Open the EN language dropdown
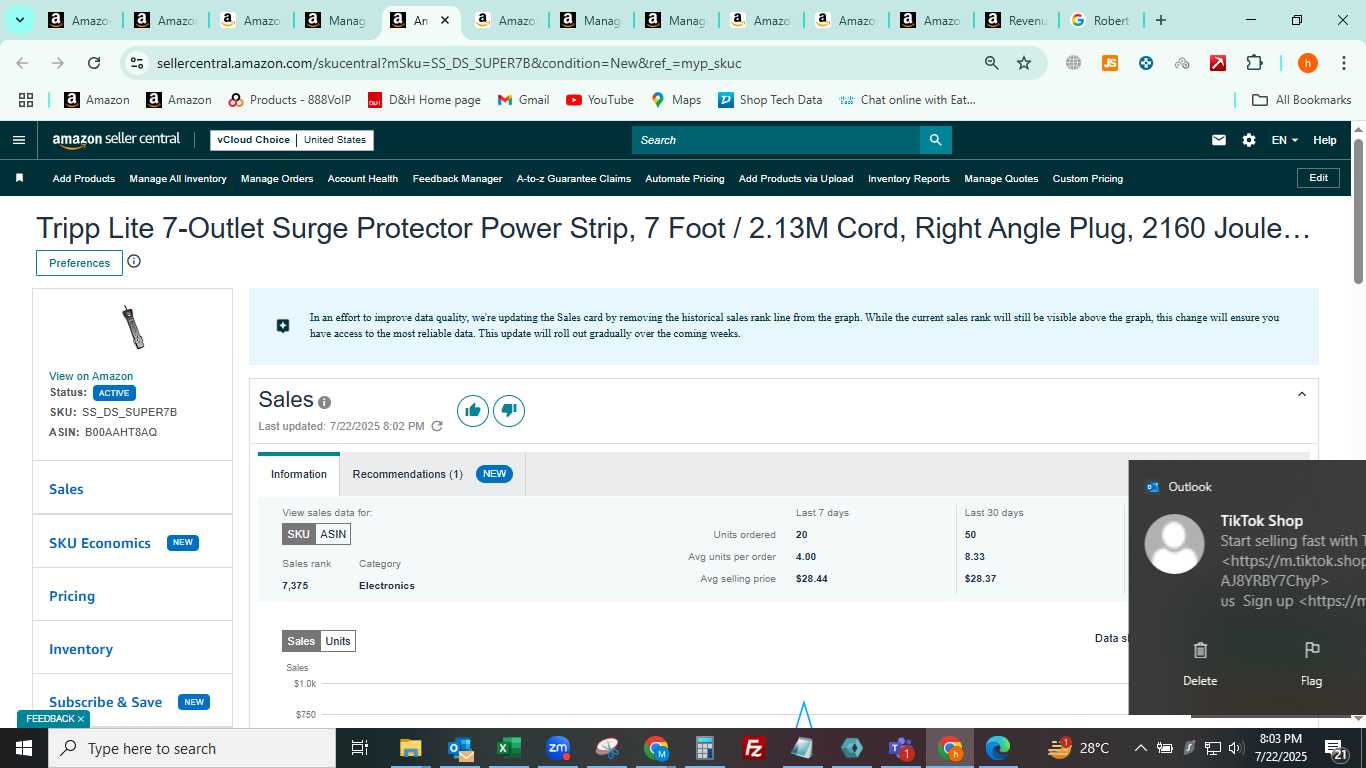The width and height of the screenshot is (1366, 768). click(1284, 140)
